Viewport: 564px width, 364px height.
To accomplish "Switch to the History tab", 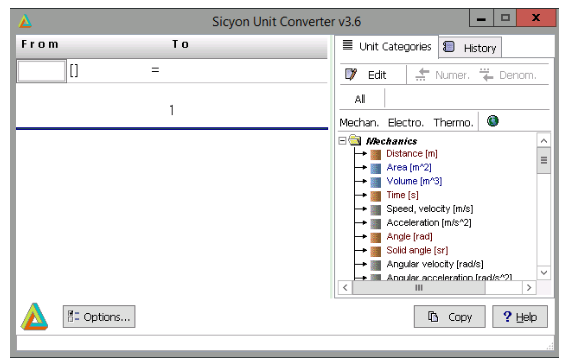I will click(x=470, y=47).
